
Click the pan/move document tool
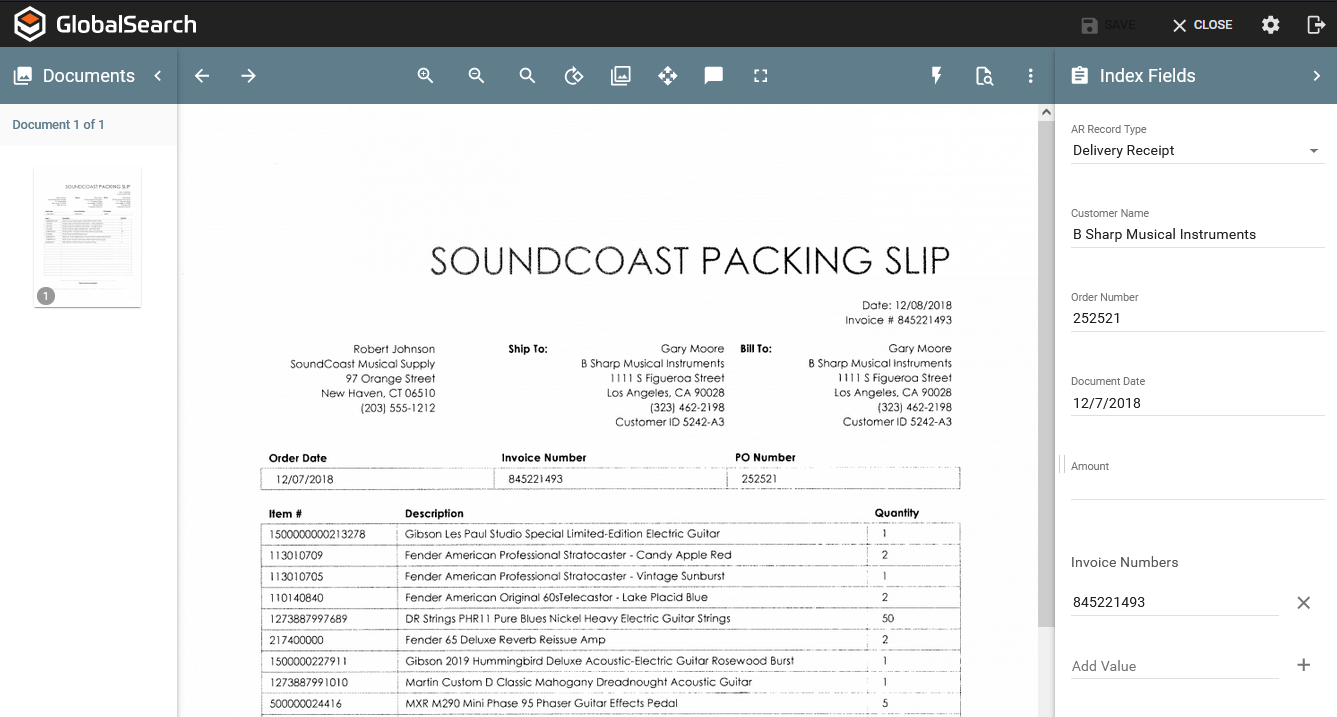[x=668, y=76]
